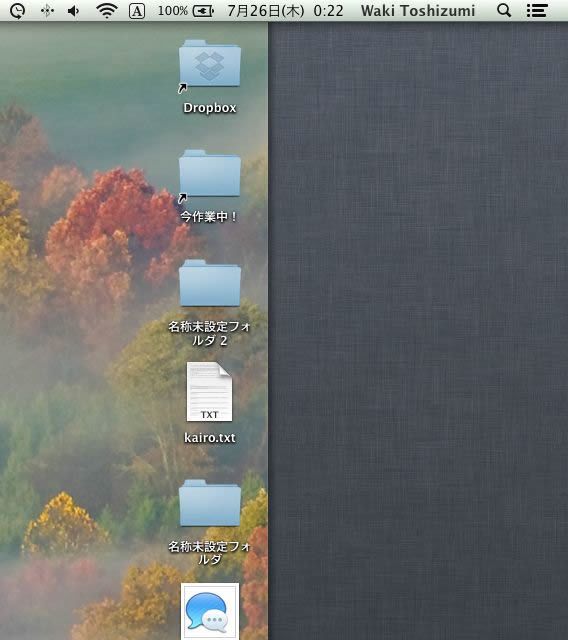This screenshot has width=568, height=640.
Task: Click the Bluetooth status icon
Action: 47,11
